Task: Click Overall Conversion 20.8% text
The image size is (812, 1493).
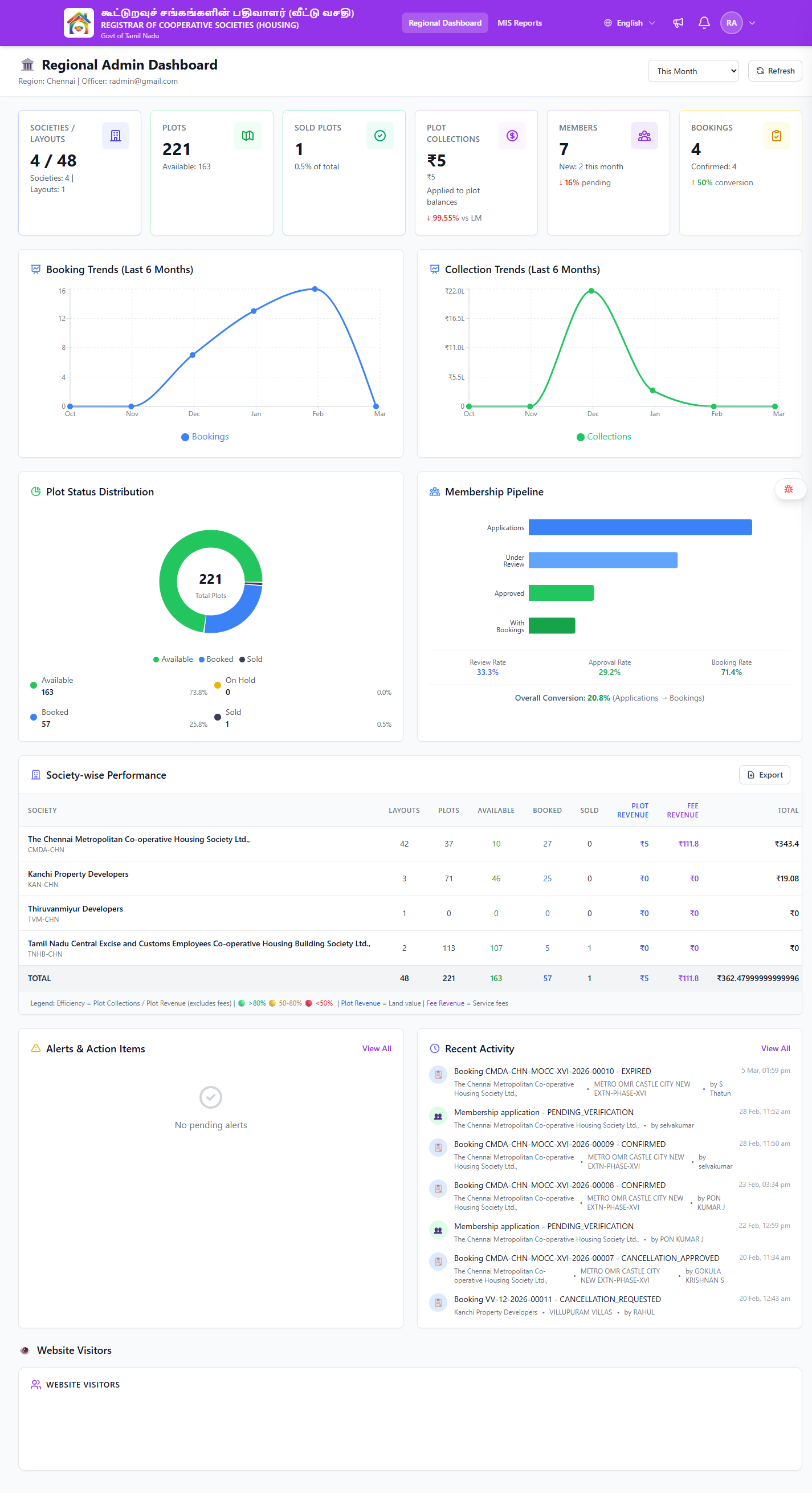Action: point(609,698)
